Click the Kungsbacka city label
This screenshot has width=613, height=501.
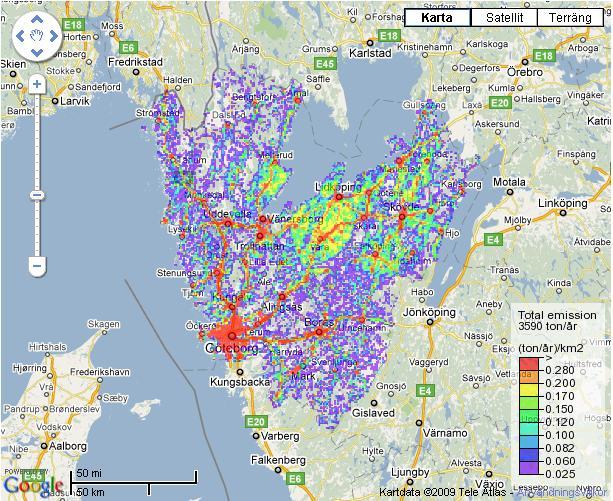(x=240, y=381)
